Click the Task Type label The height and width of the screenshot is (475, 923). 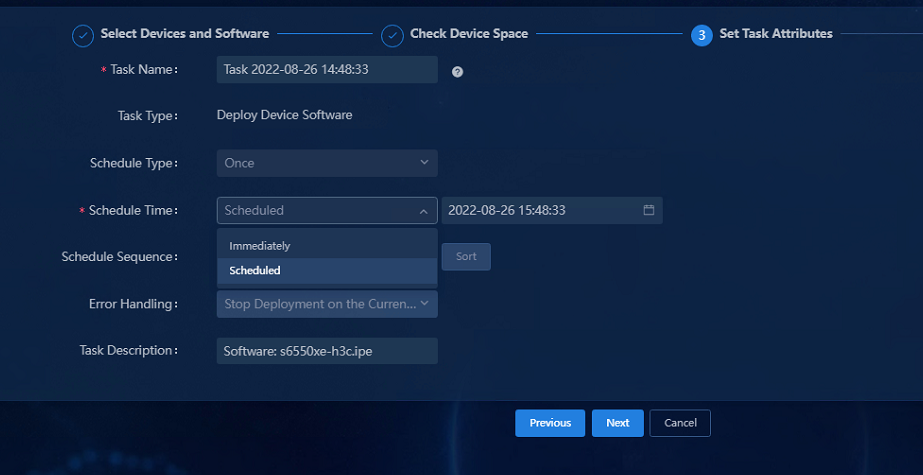(x=147, y=116)
